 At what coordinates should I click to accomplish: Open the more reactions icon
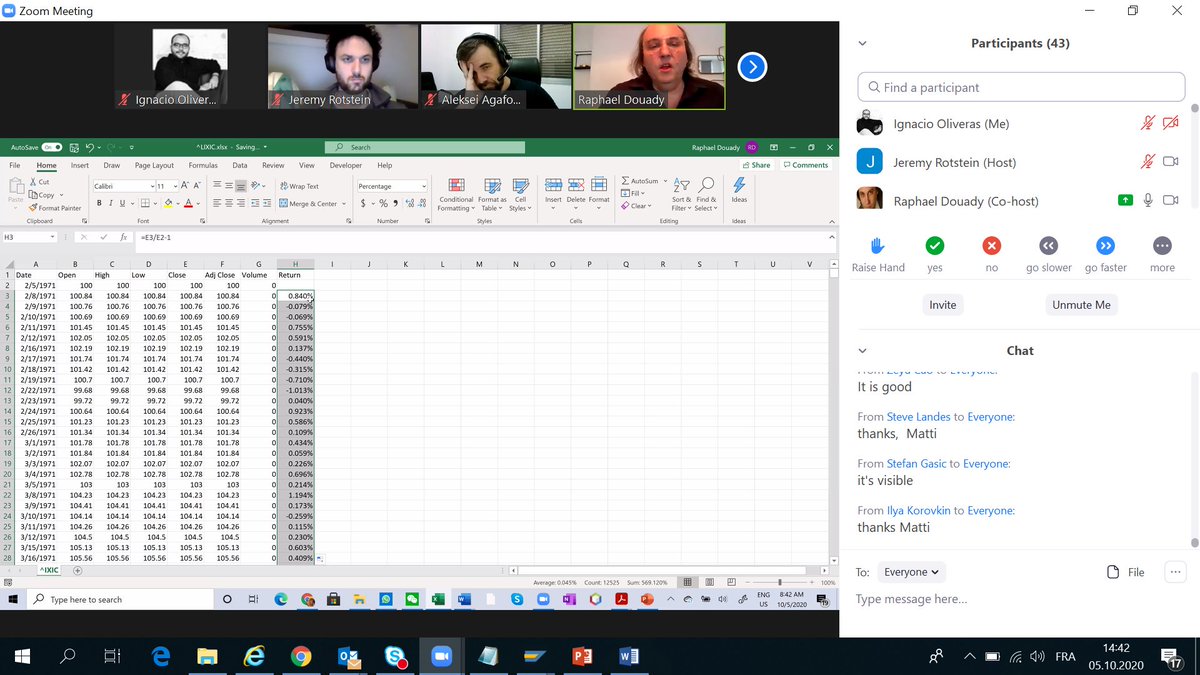point(1162,245)
